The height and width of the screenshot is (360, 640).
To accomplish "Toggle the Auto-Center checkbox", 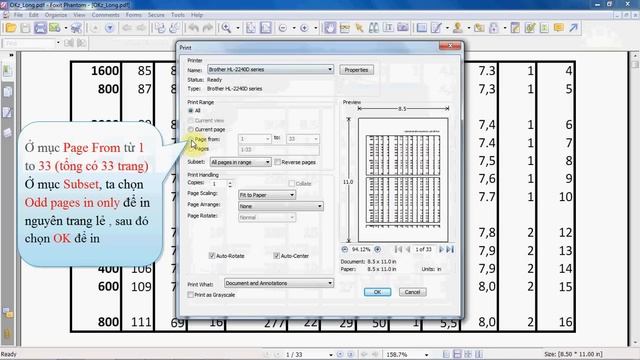I will 276,256.
